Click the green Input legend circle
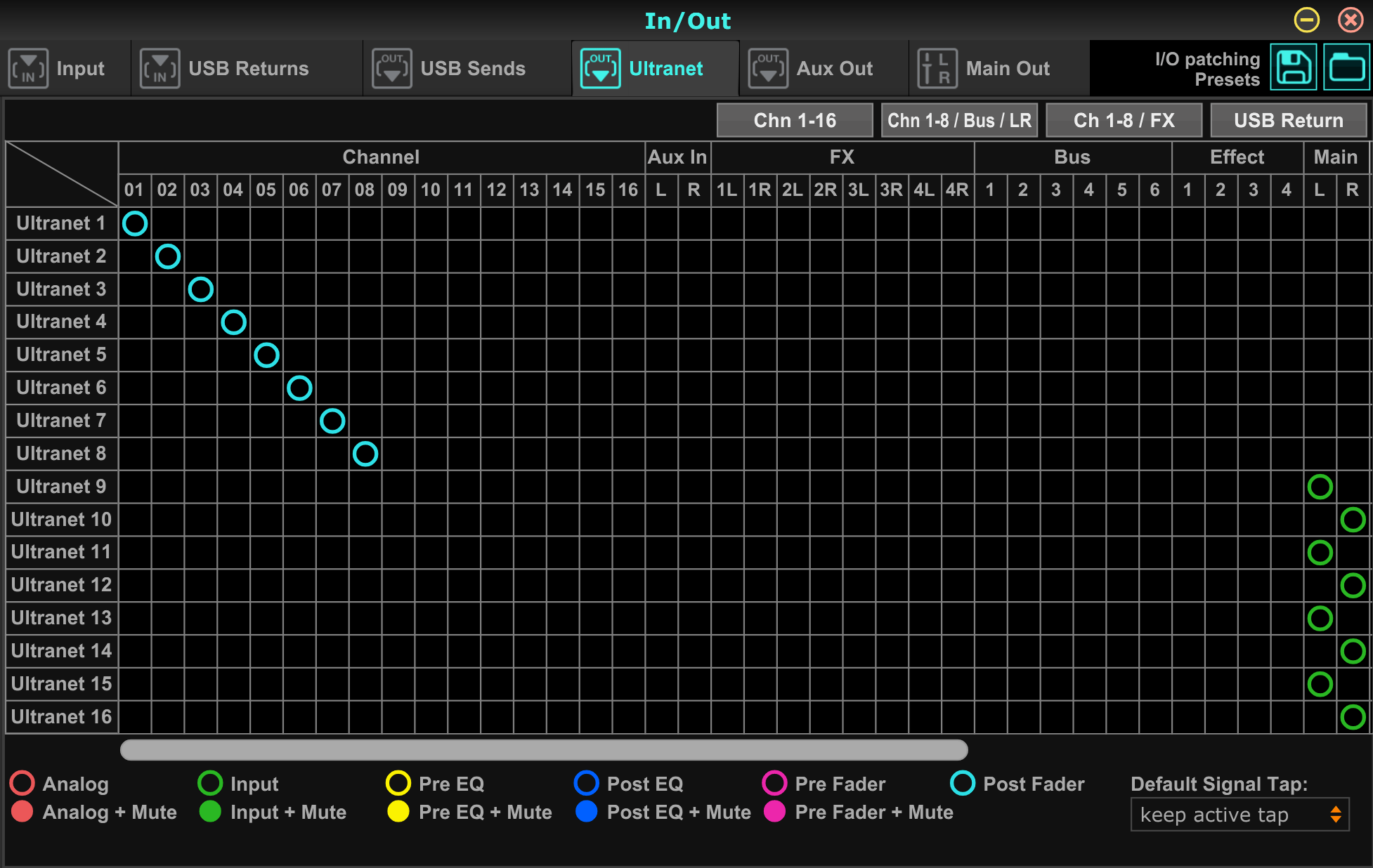Viewport: 1373px width, 868px height. pos(210,783)
